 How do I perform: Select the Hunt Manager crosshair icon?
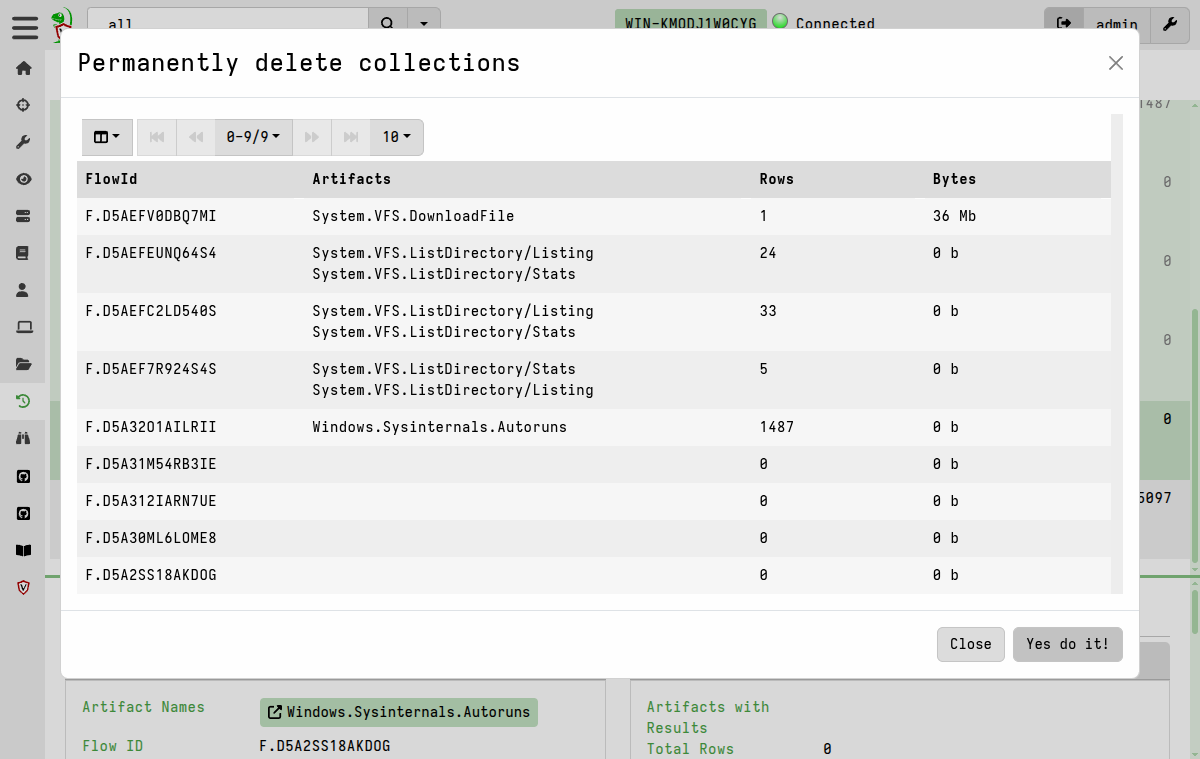(23, 105)
